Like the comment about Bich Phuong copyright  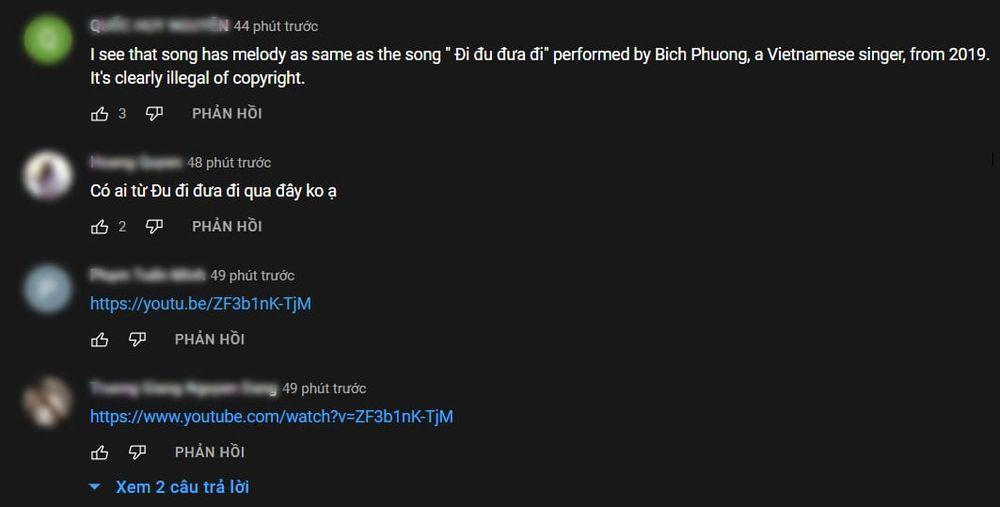pyautogui.click(x=100, y=114)
